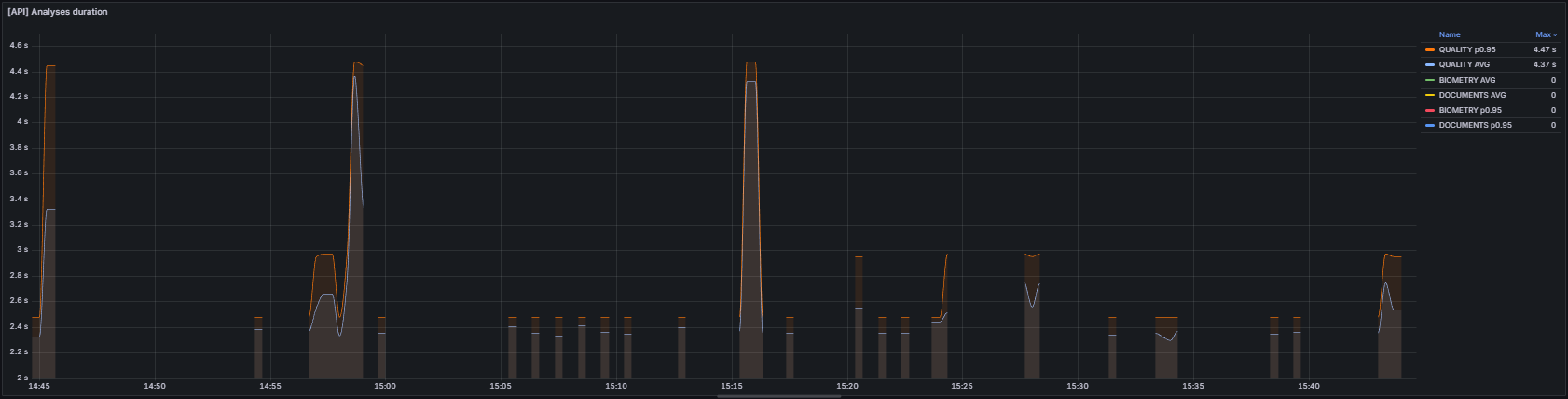Toggle the BIOMETRY AVG series label
1568x399 pixels.
[1466, 80]
